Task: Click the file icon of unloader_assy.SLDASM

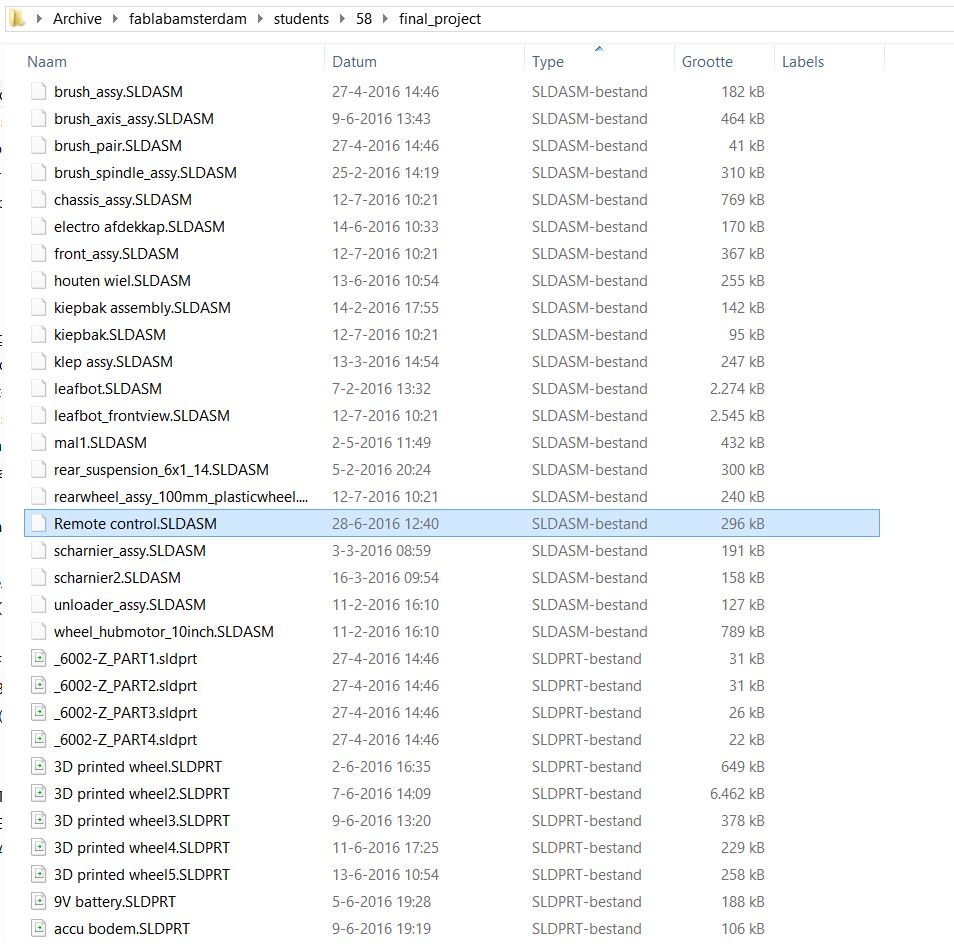Action: coord(38,605)
